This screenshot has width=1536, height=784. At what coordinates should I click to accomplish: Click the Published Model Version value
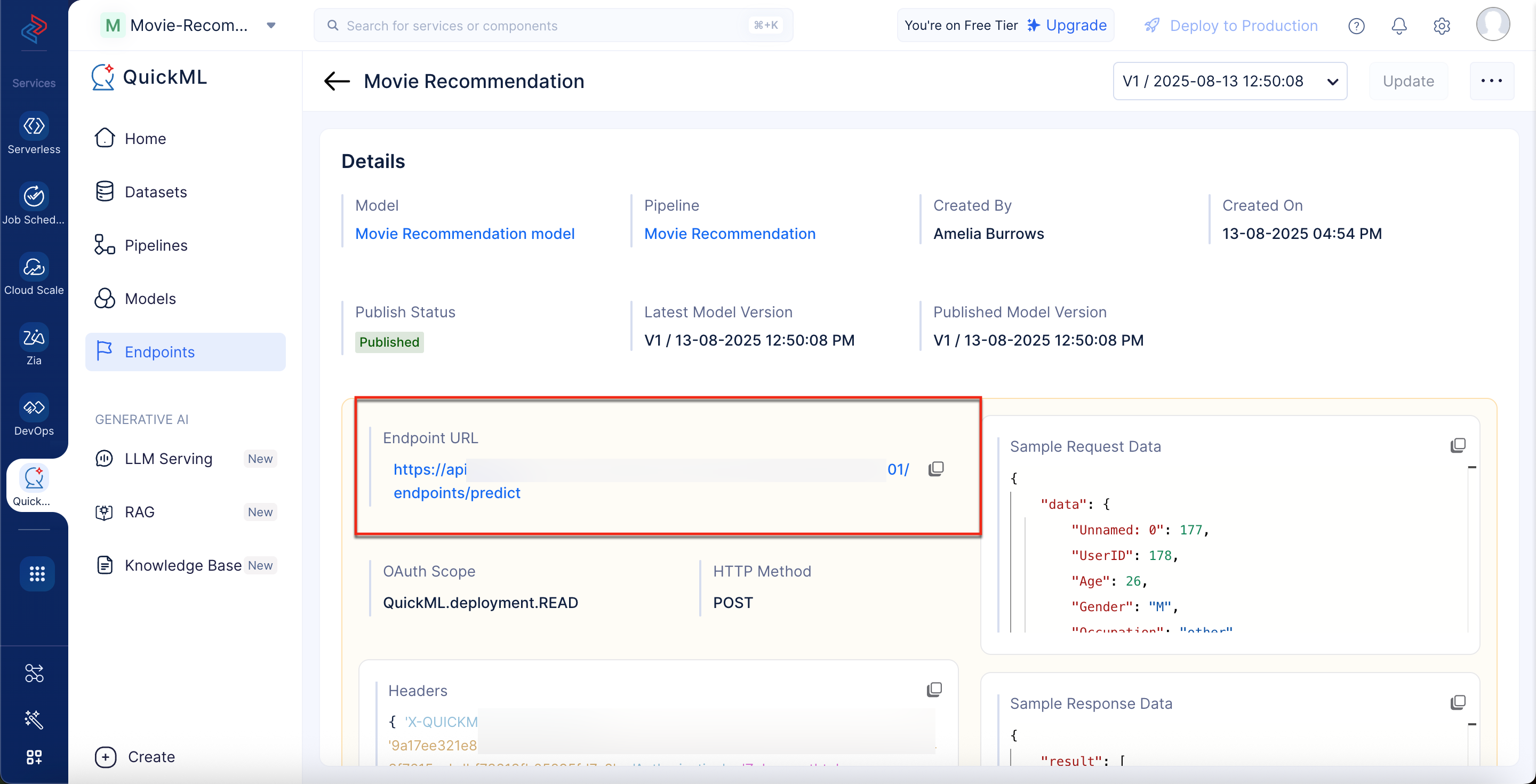1038,340
